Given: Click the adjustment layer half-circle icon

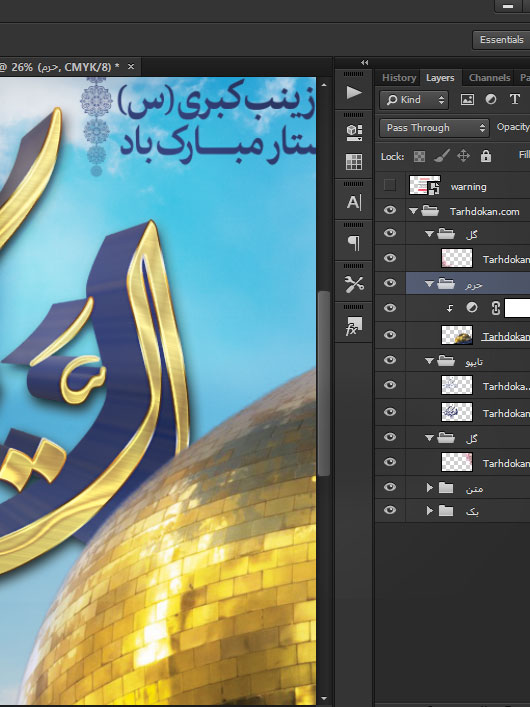Looking at the screenshot, I should coord(472,308).
